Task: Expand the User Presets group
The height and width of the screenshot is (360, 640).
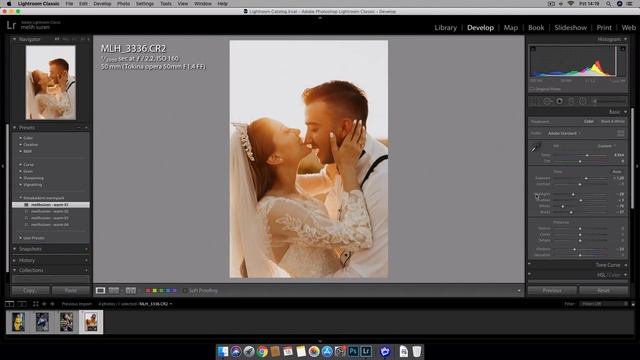Action: click(x=20, y=238)
